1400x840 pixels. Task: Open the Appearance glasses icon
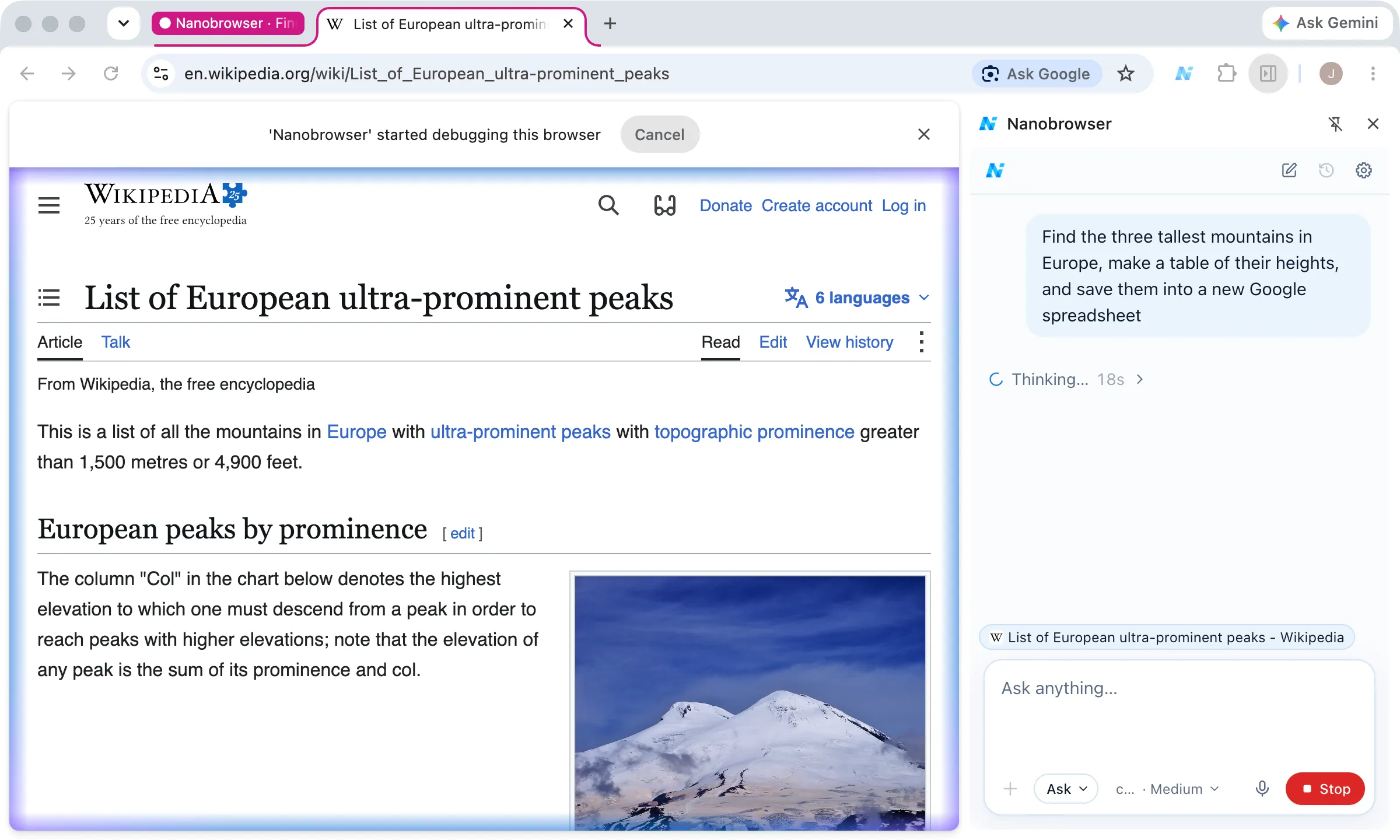tap(664, 205)
